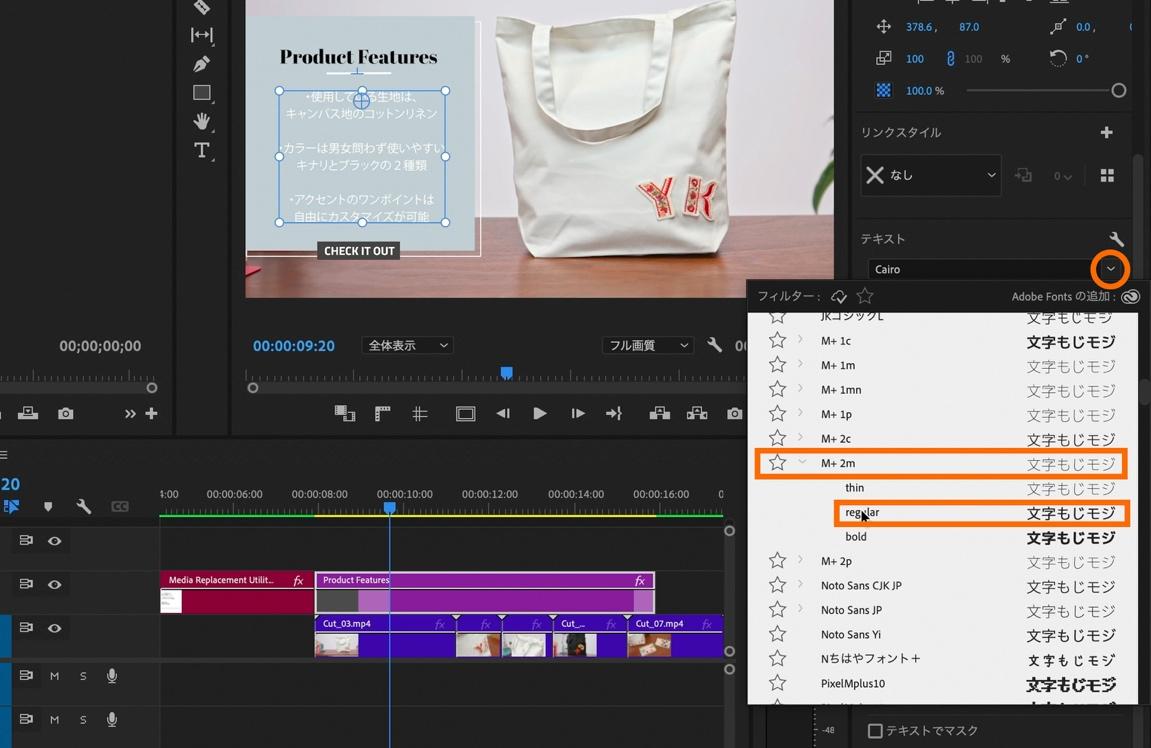Mute the first audio track
This screenshot has height=748, width=1151.
54,676
